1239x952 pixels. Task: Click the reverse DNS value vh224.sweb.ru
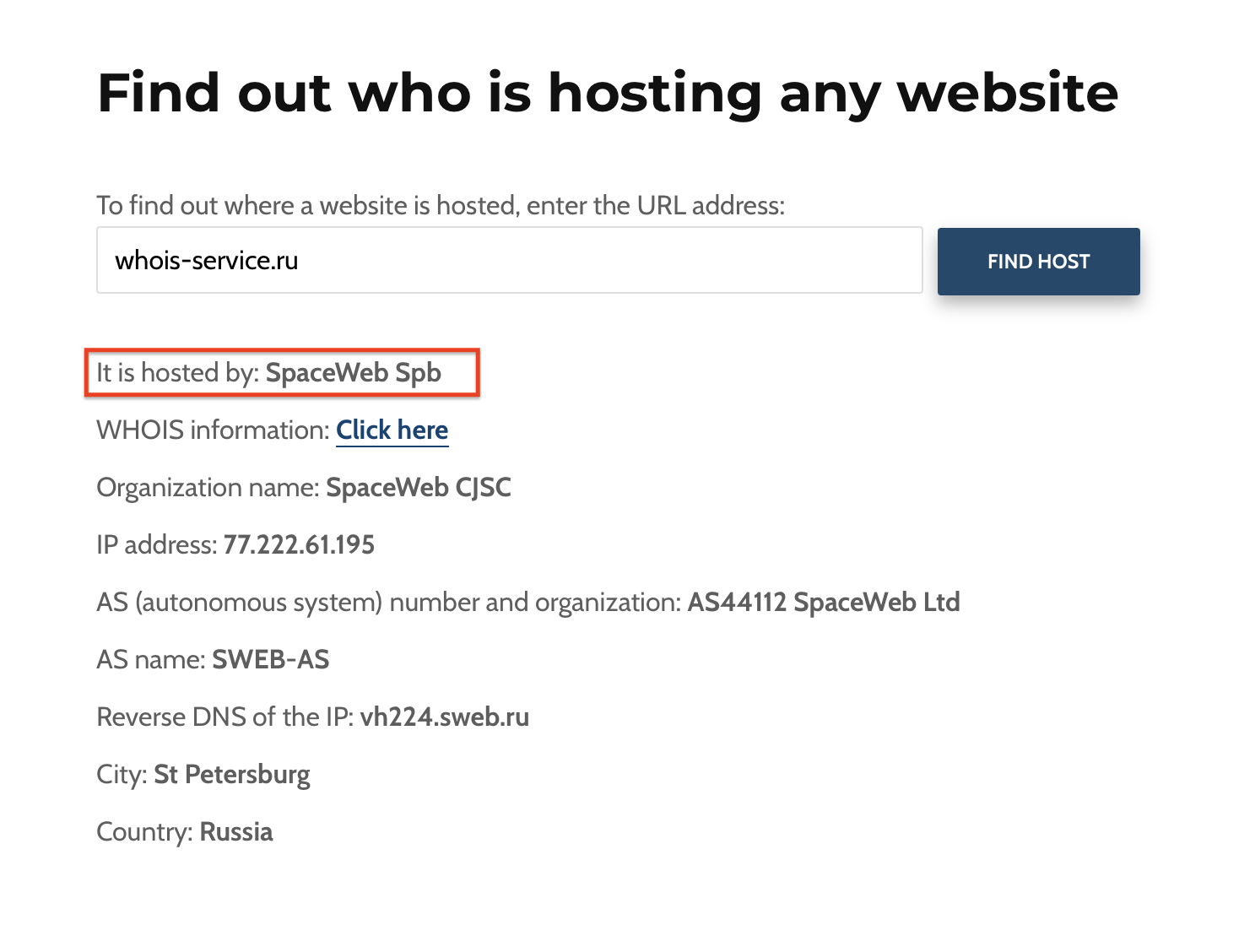click(x=445, y=717)
